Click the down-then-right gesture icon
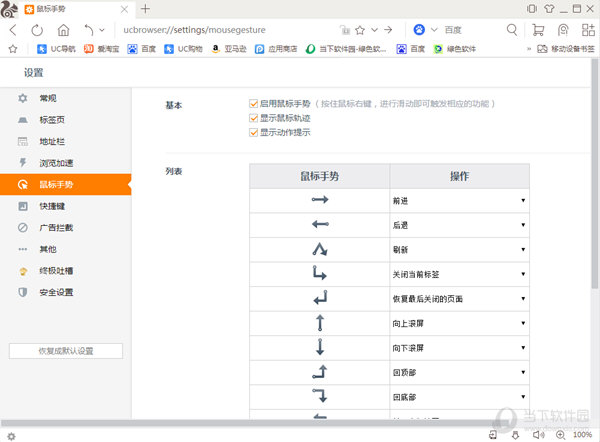The image size is (600, 442). click(x=320, y=273)
